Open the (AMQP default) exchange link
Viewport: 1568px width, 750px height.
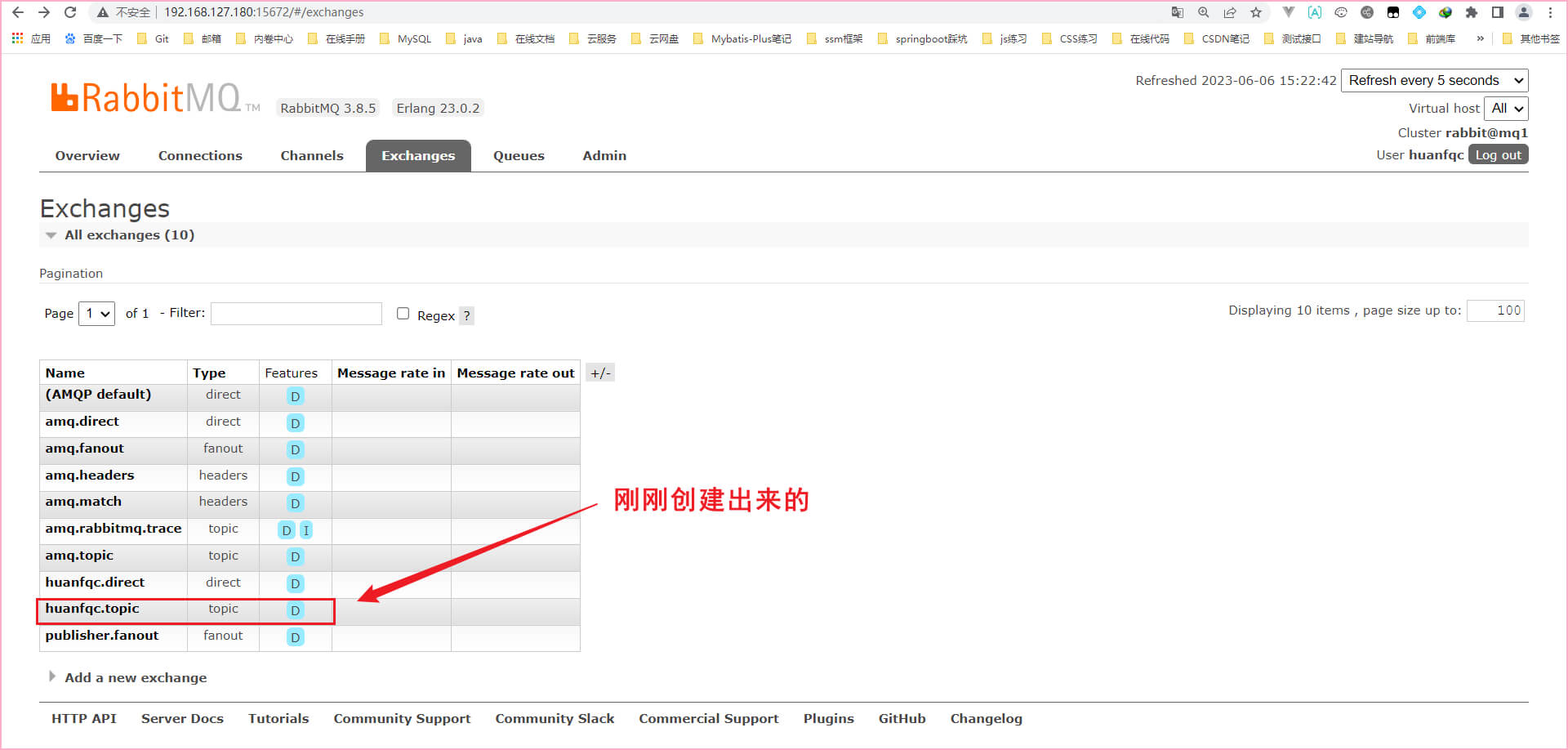pyautogui.click(x=98, y=395)
